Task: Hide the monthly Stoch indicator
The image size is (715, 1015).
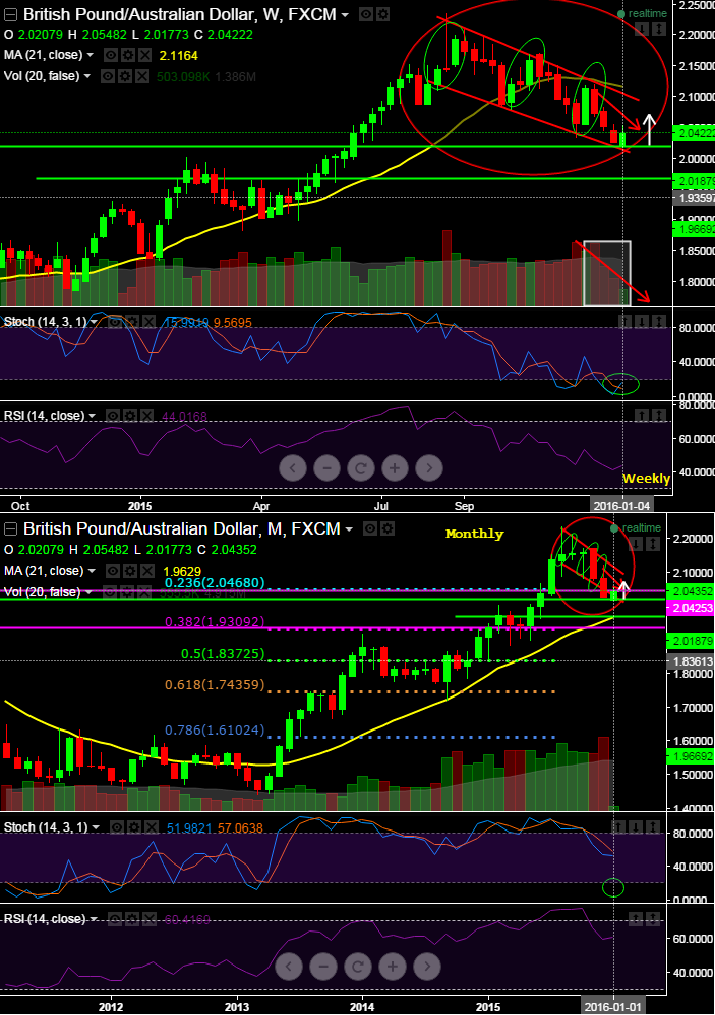Action: (116, 827)
